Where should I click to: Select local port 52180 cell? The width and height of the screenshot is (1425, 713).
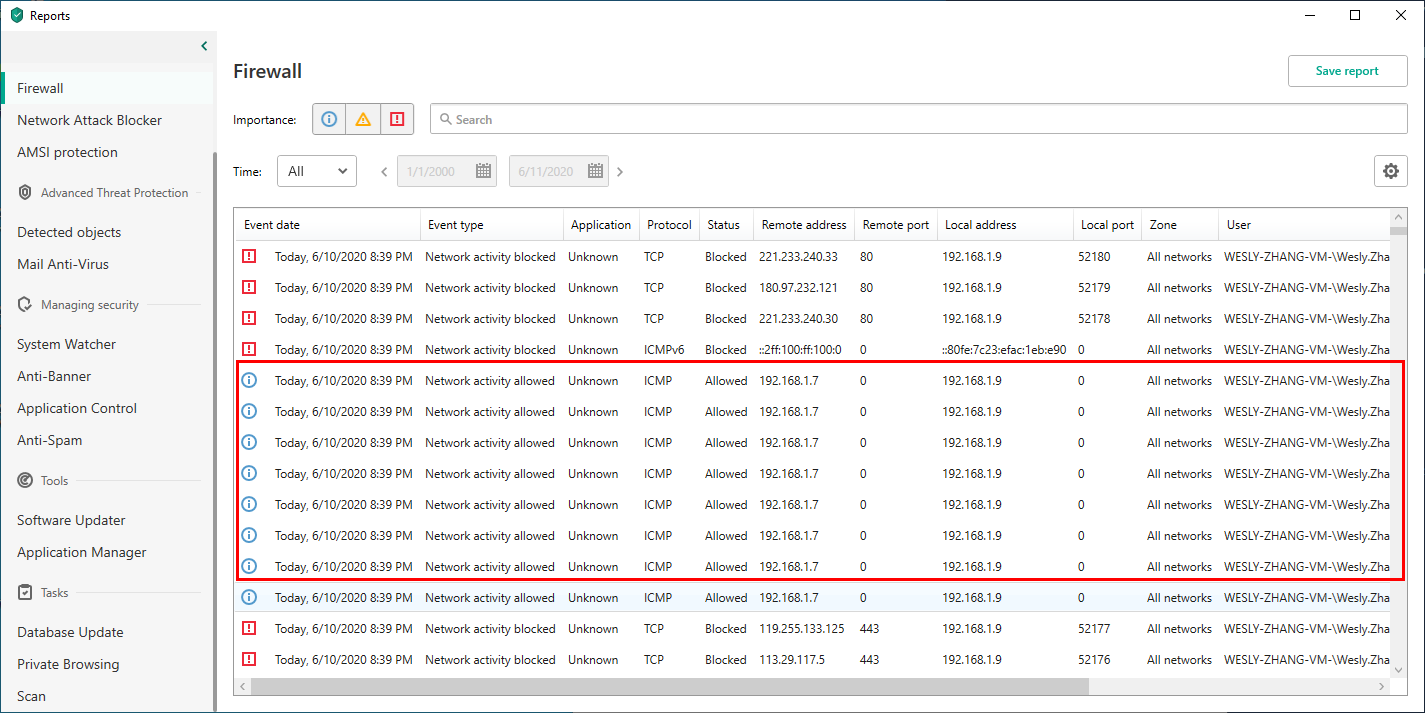pos(1094,257)
